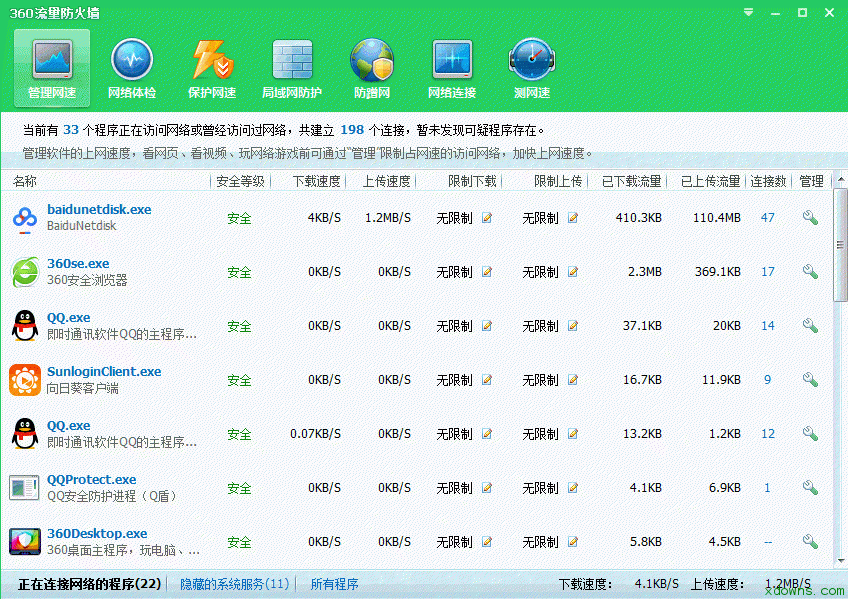Viewport: 848px width, 599px height.
Task: View the 17 connections of 360se.exe
Action: [x=767, y=272]
